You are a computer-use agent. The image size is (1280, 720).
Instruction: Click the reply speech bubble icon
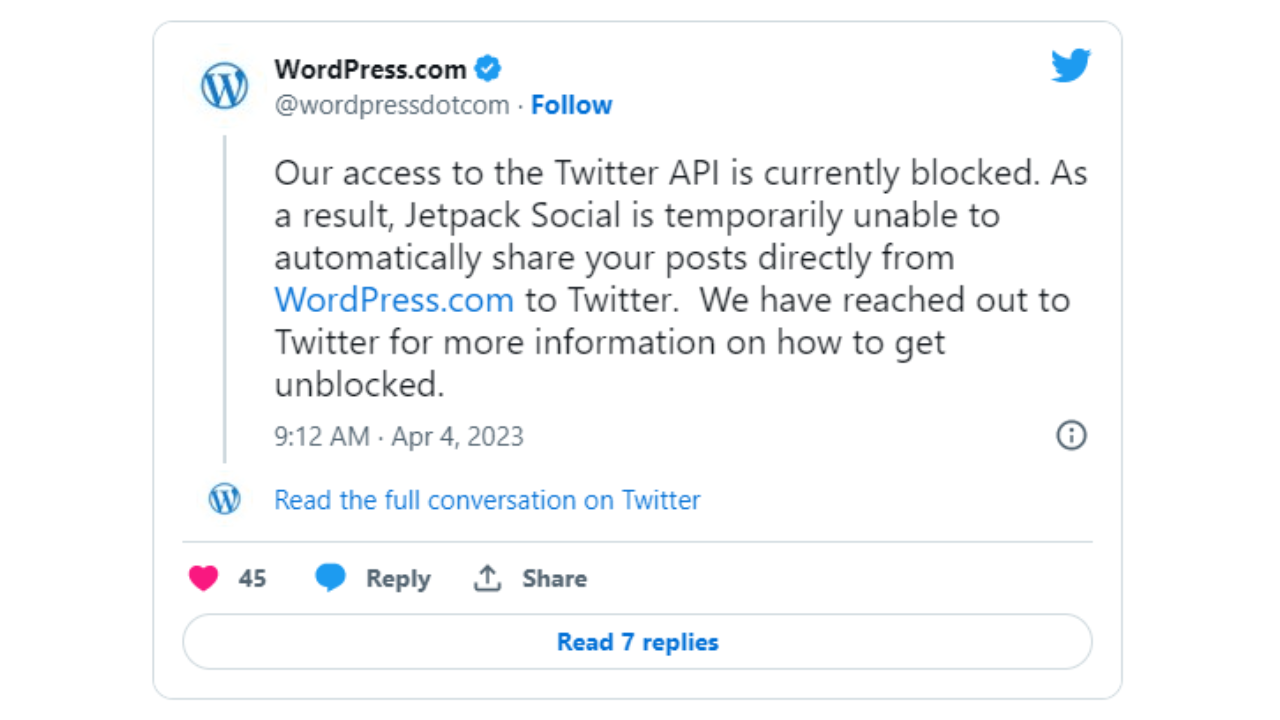tap(331, 578)
